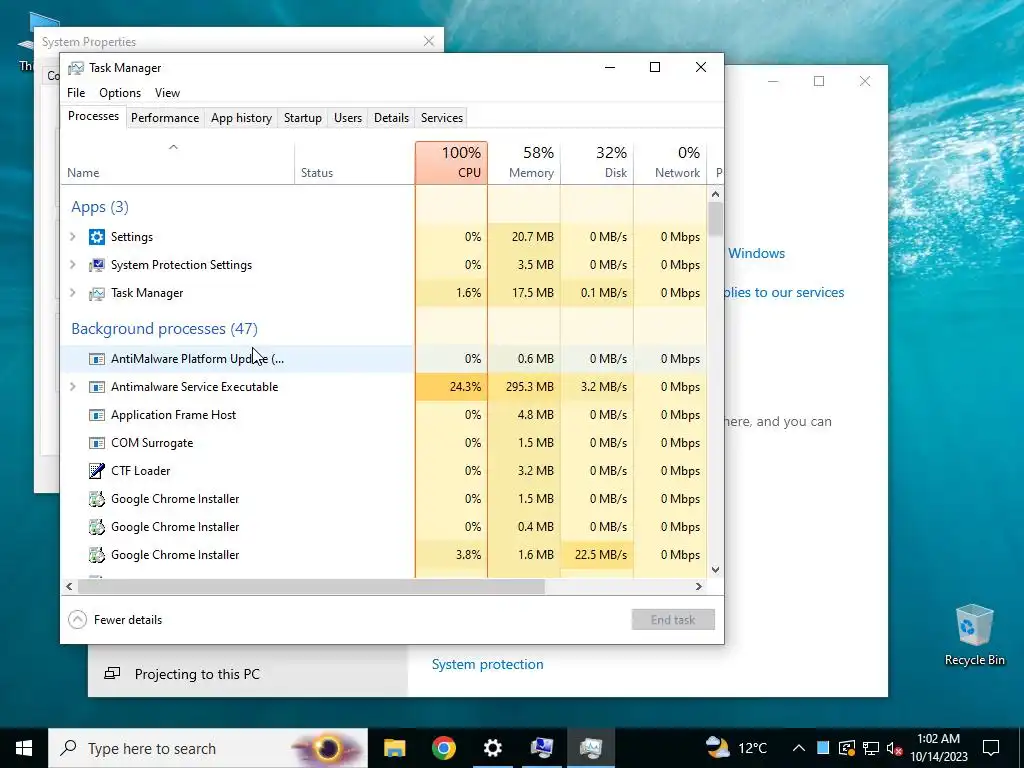Switch to the App history tab
The image size is (1024, 768).
(241, 118)
